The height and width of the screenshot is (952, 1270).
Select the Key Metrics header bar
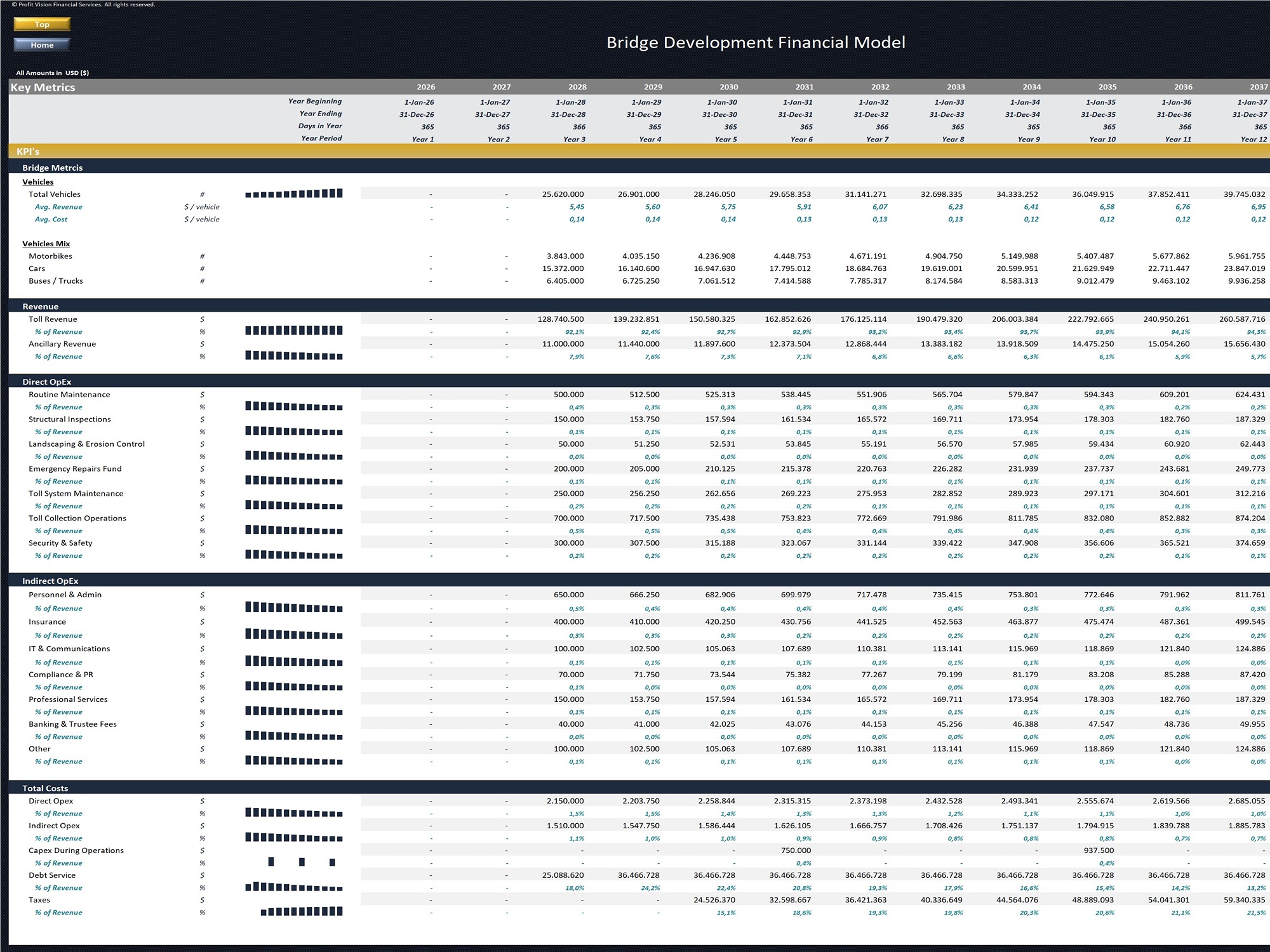tap(44, 87)
